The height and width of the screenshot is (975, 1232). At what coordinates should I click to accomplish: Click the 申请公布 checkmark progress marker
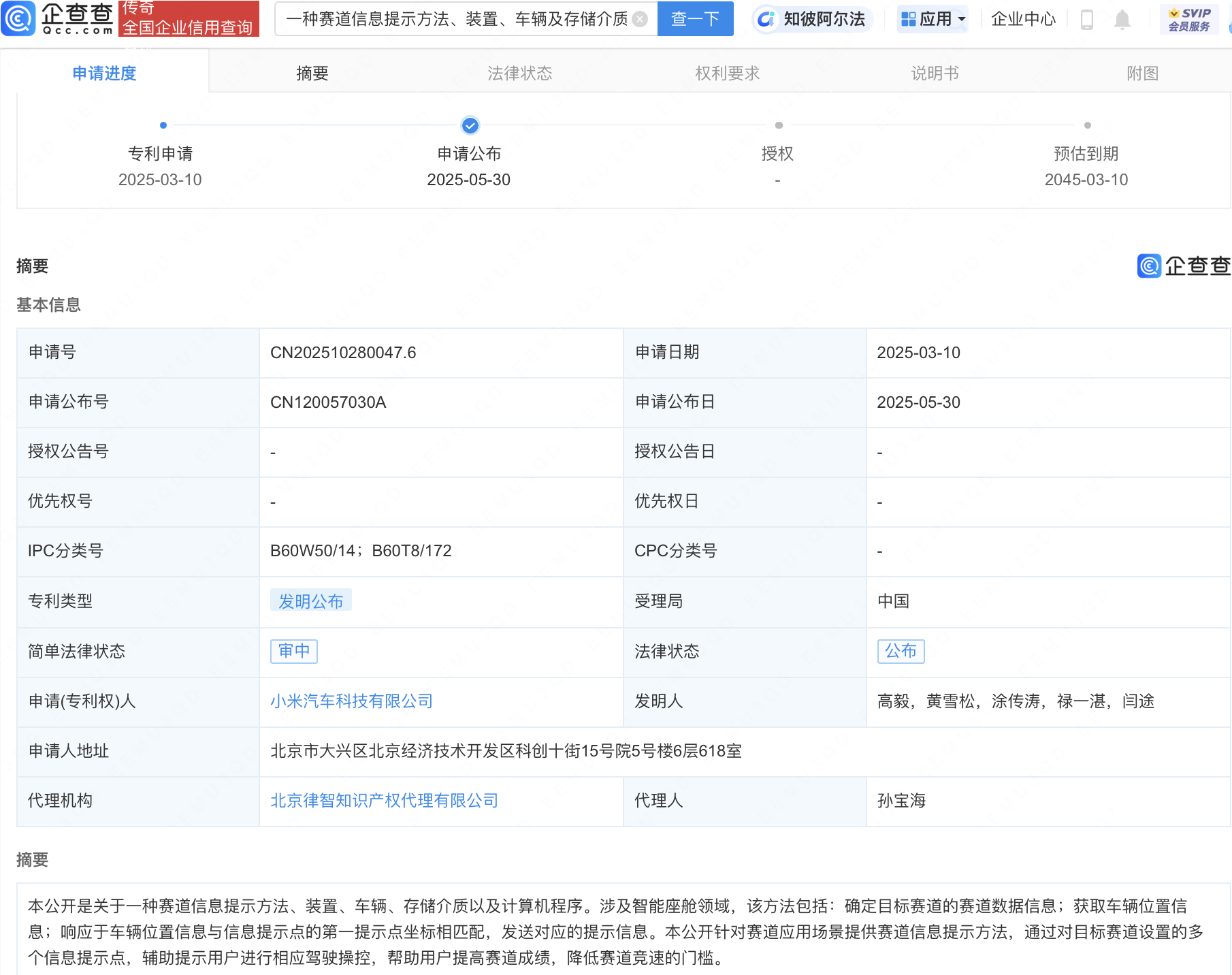pos(470,125)
